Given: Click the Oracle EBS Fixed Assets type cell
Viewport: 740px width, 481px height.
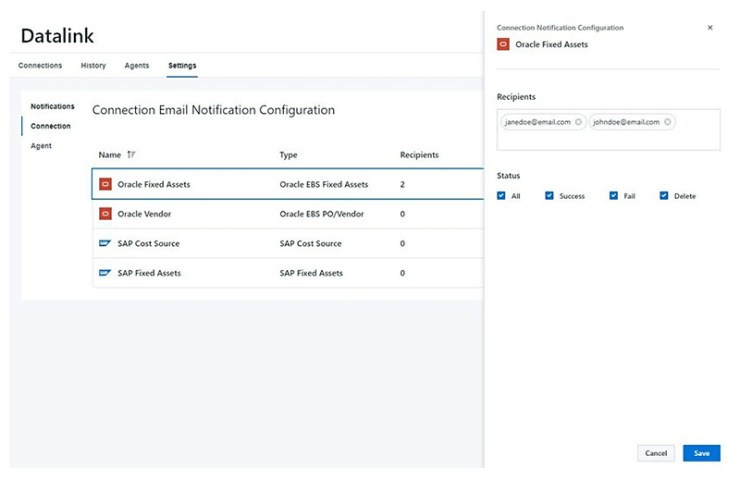Looking at the screenshot, I should coord(324,185).
